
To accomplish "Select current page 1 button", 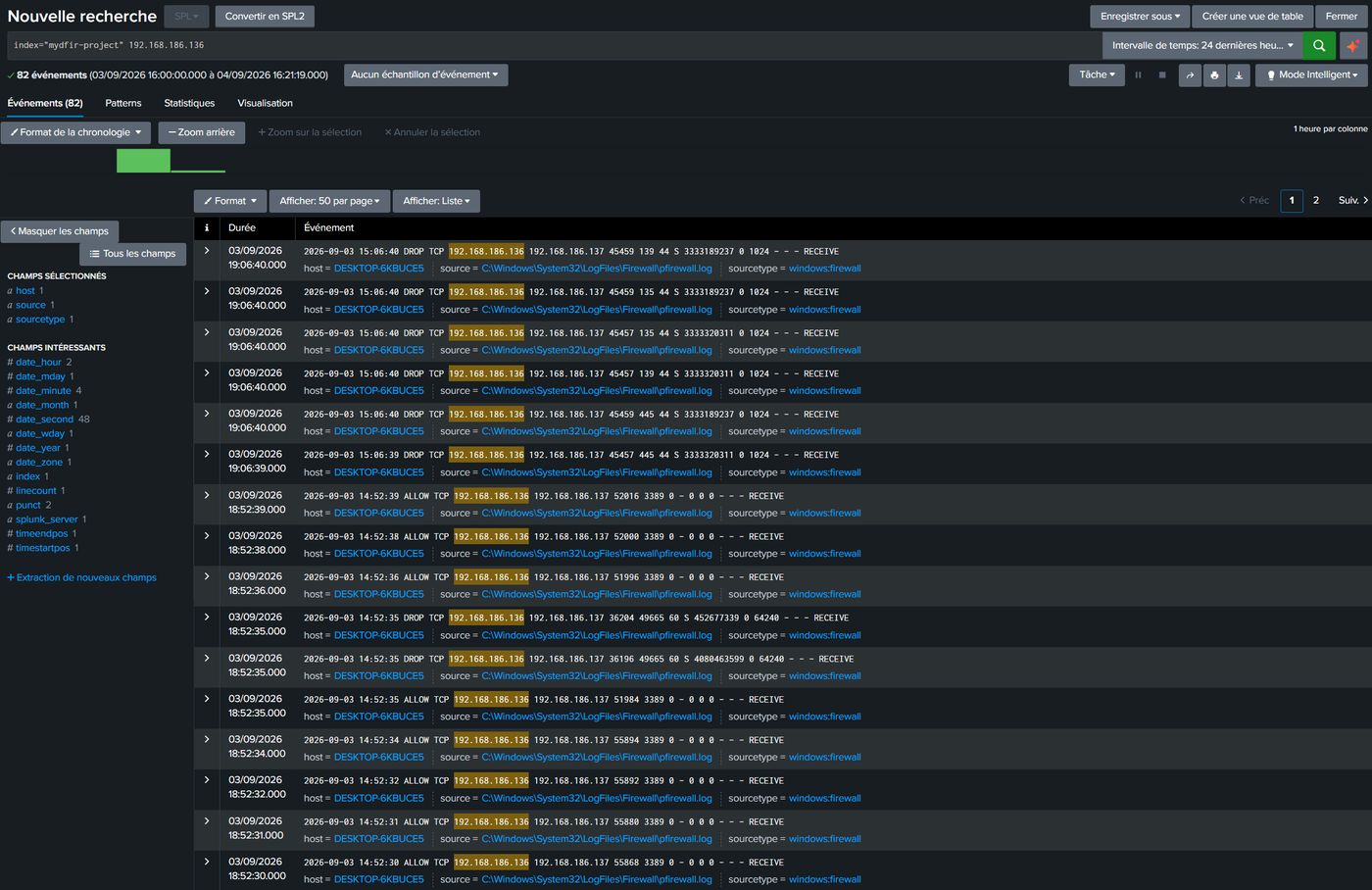I will pos(1292,200).
